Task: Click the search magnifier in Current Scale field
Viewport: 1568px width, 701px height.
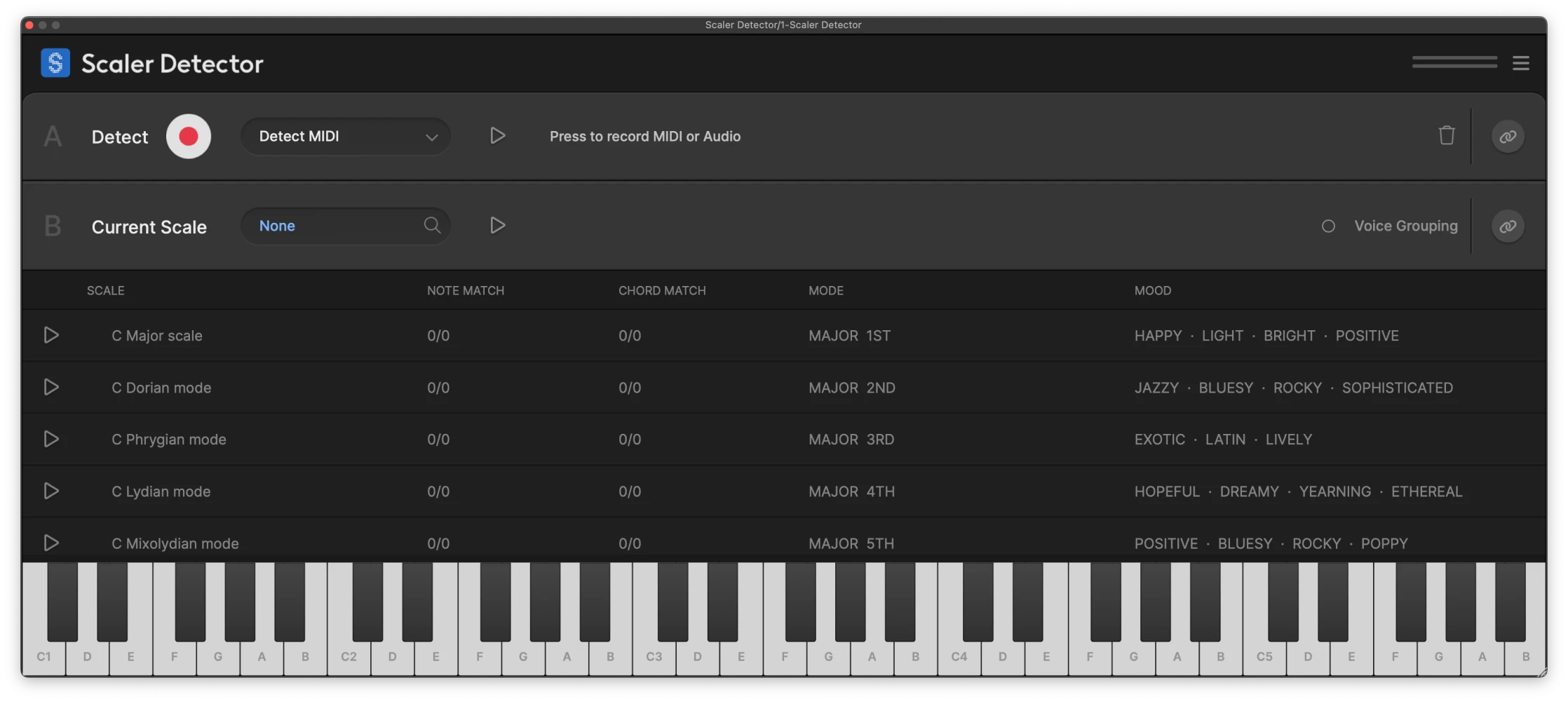Action: [x=432, y=226]
